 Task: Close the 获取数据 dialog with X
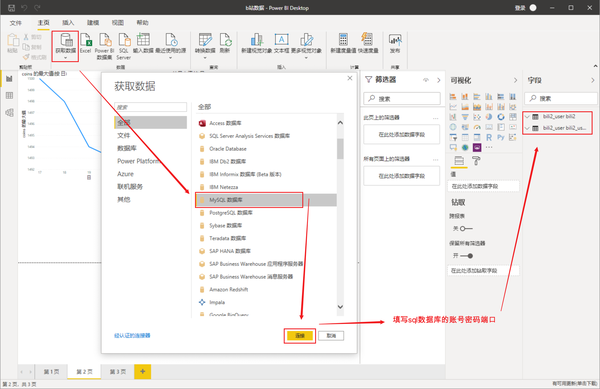click(350, 78)
